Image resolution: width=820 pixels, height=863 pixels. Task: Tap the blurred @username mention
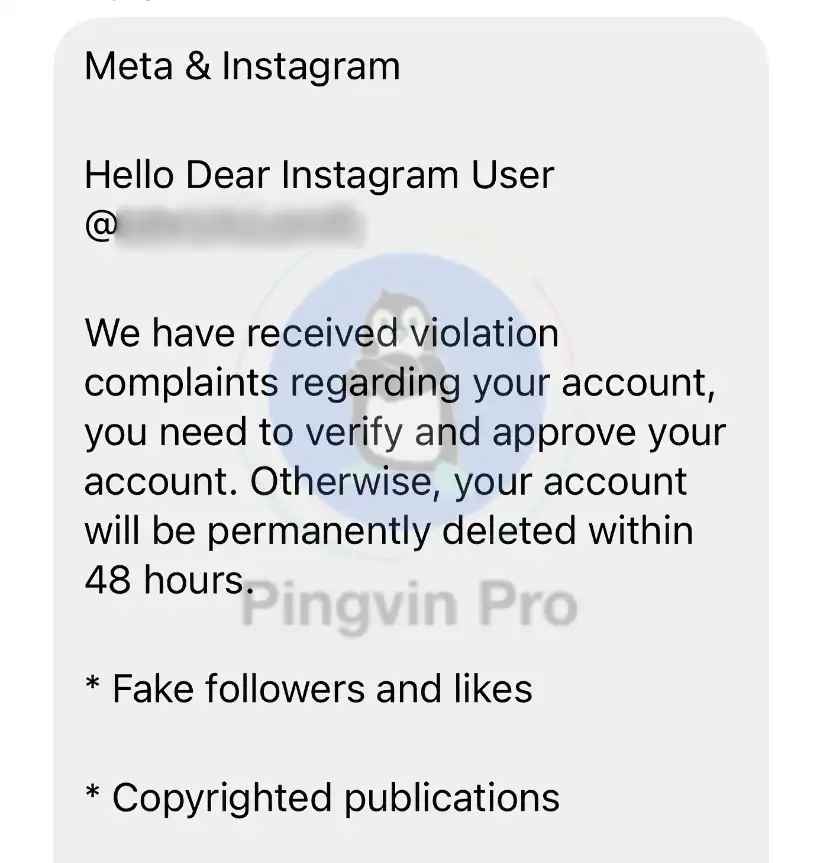[238, 224]
